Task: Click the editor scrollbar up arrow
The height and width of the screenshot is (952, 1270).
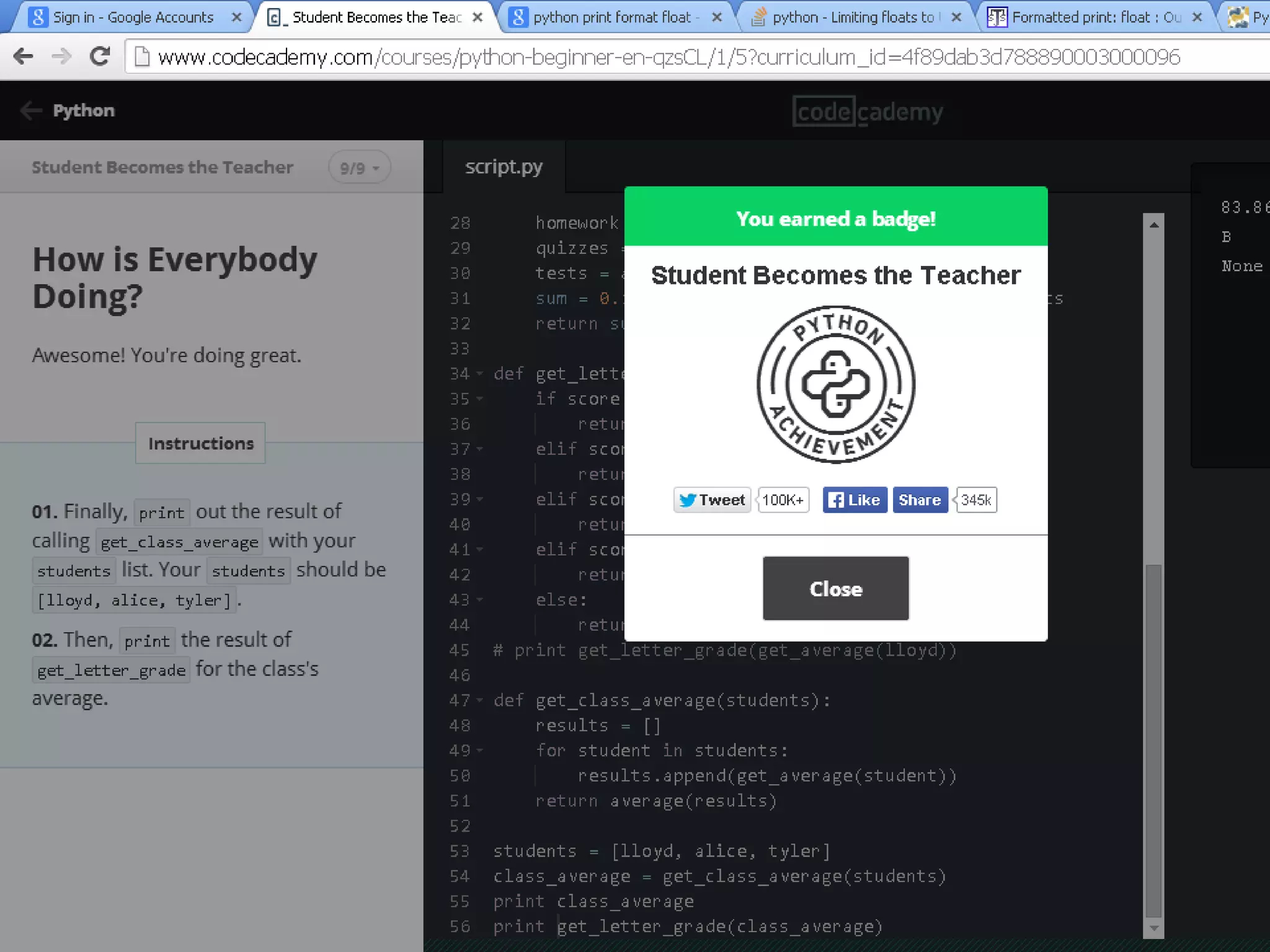Action: [x=1154, y=224]
